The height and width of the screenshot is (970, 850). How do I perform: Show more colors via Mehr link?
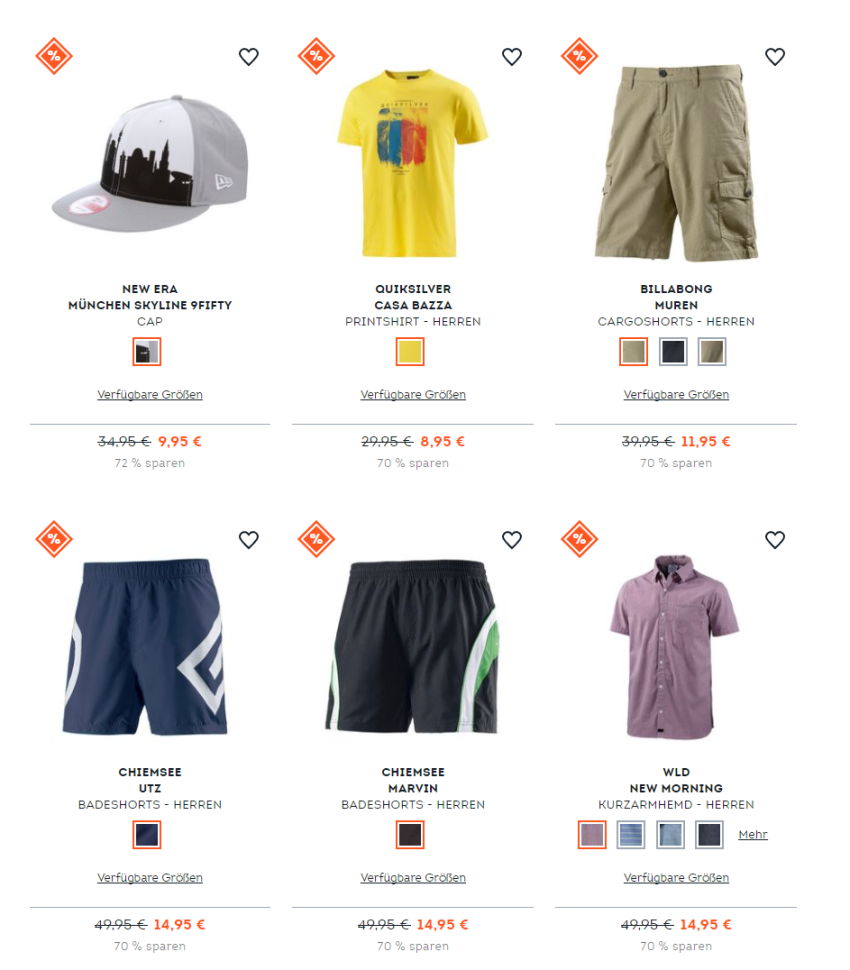tap(753, 835)
